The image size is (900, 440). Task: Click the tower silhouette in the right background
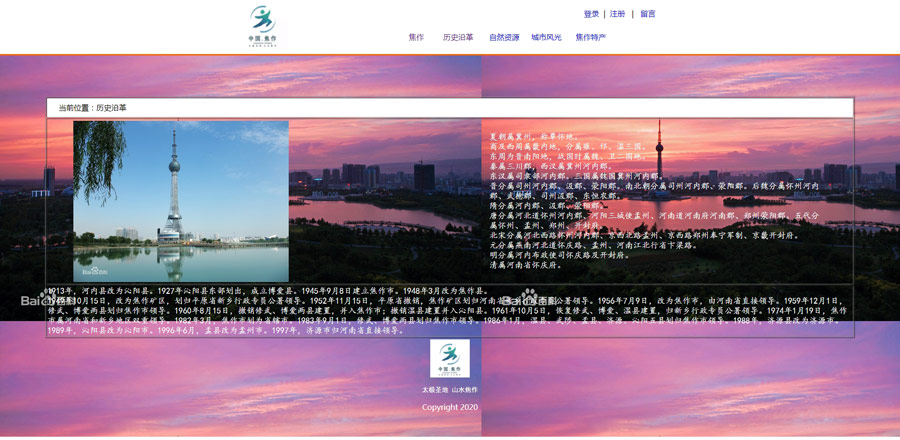click(659, 160)
